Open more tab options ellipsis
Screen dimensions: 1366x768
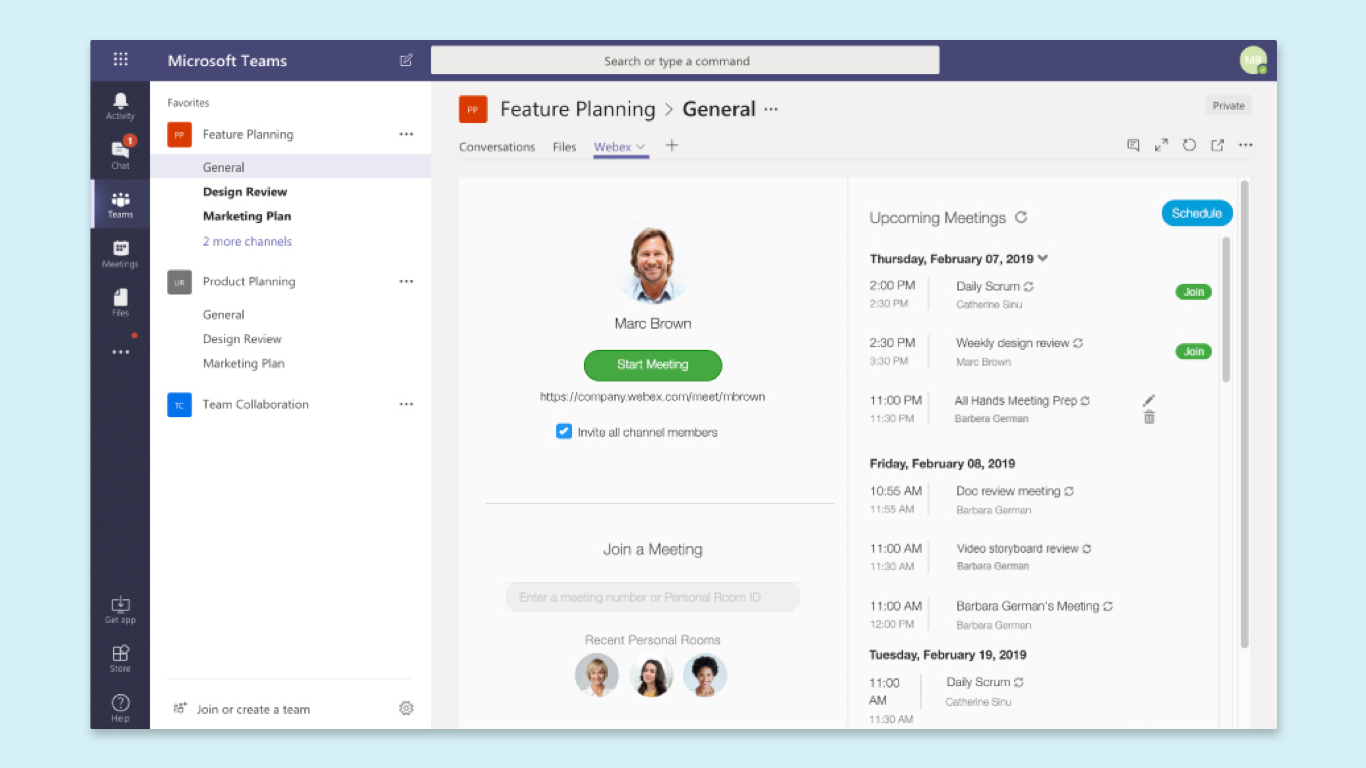[x=1245, y=145]
